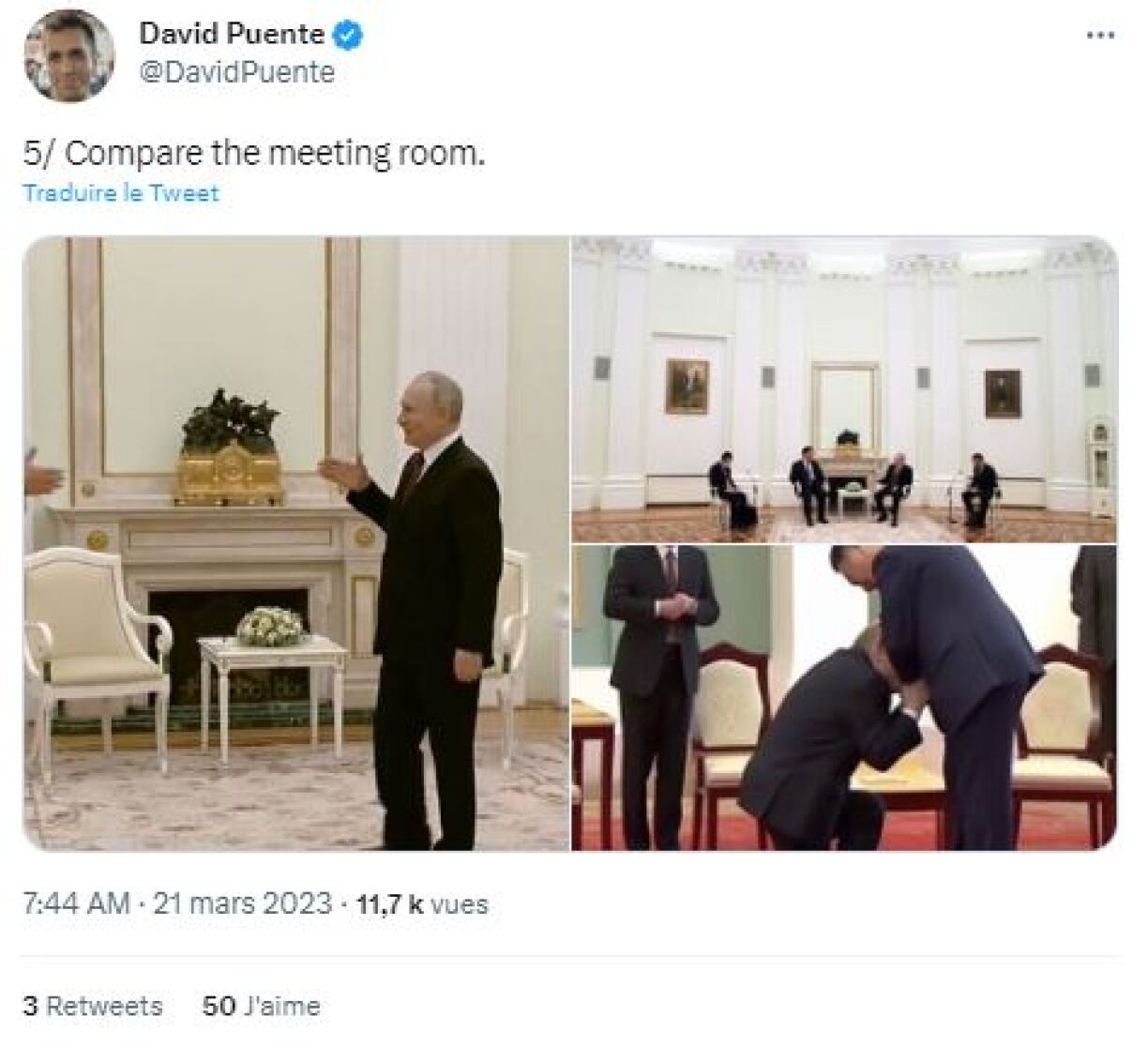The image size is (1148, 1047).
Task: Translate the tweet via Traduire le Tweet
Action: click(x=119, y=192)
